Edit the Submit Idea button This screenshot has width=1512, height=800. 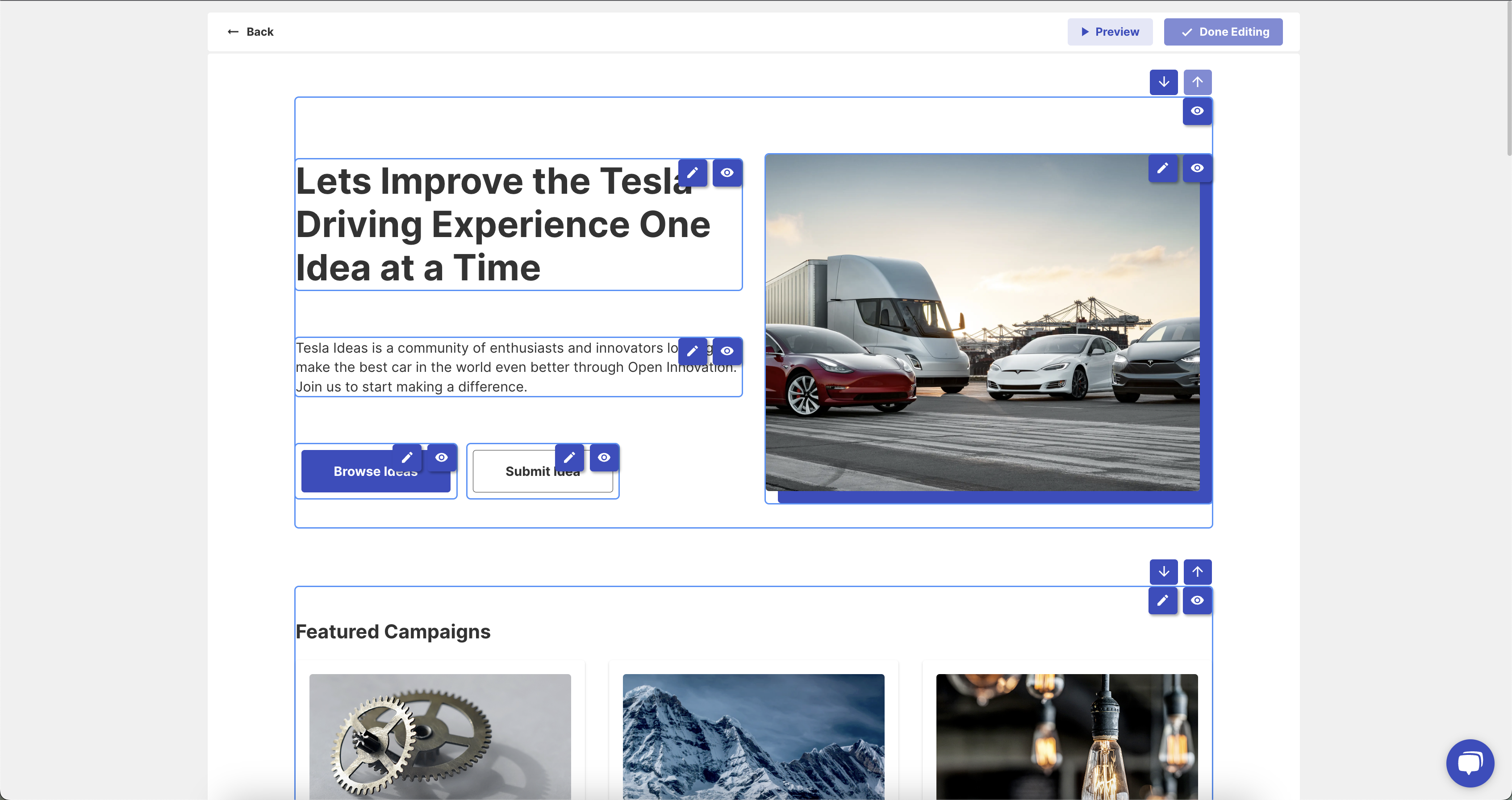coord(570,457)
